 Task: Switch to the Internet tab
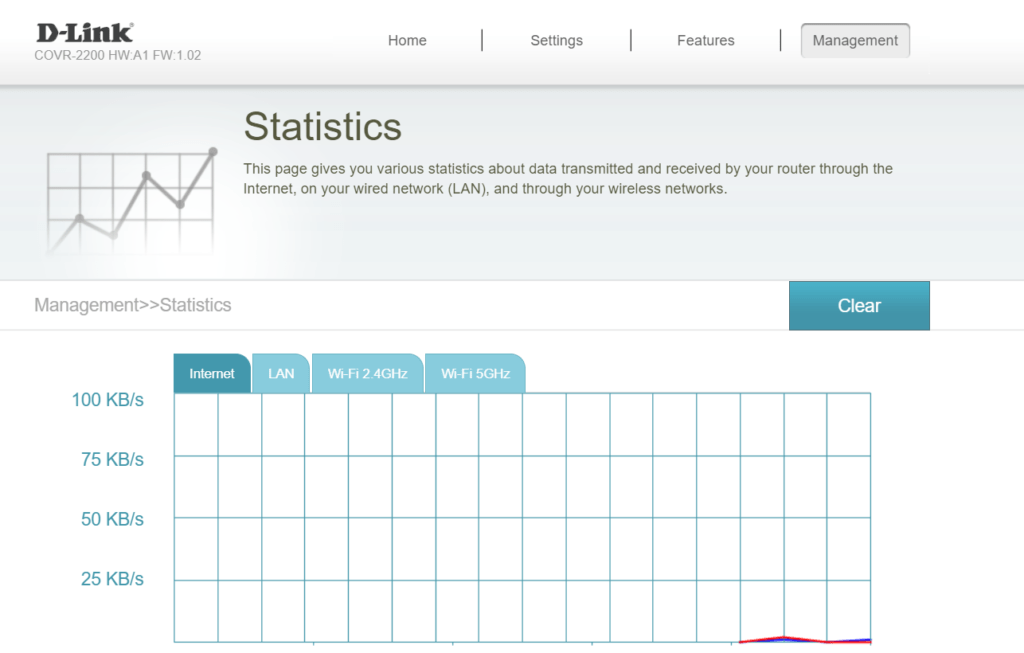point(212,374)
